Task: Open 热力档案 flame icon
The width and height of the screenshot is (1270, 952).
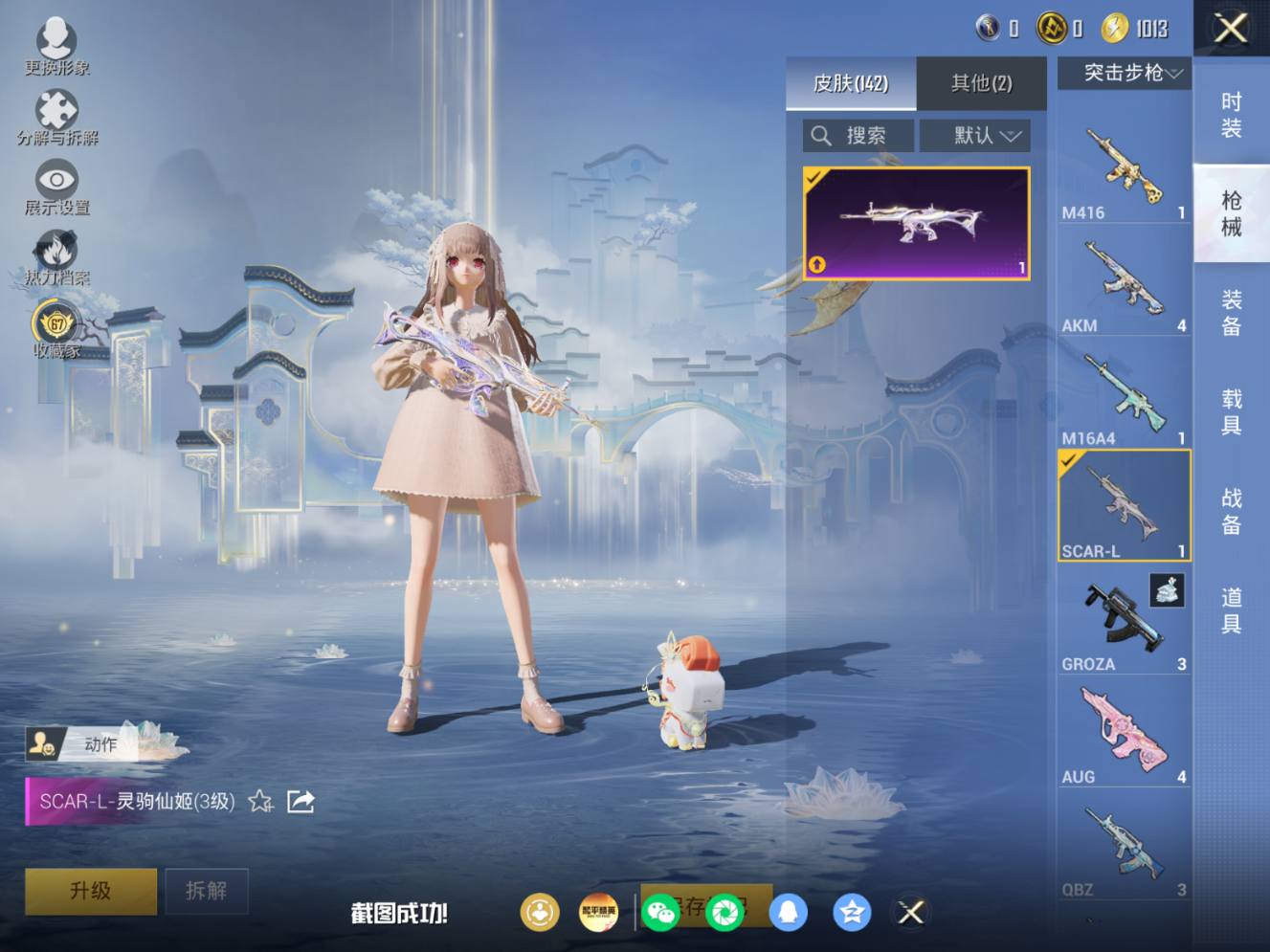Action: click(x=56, y=257)
